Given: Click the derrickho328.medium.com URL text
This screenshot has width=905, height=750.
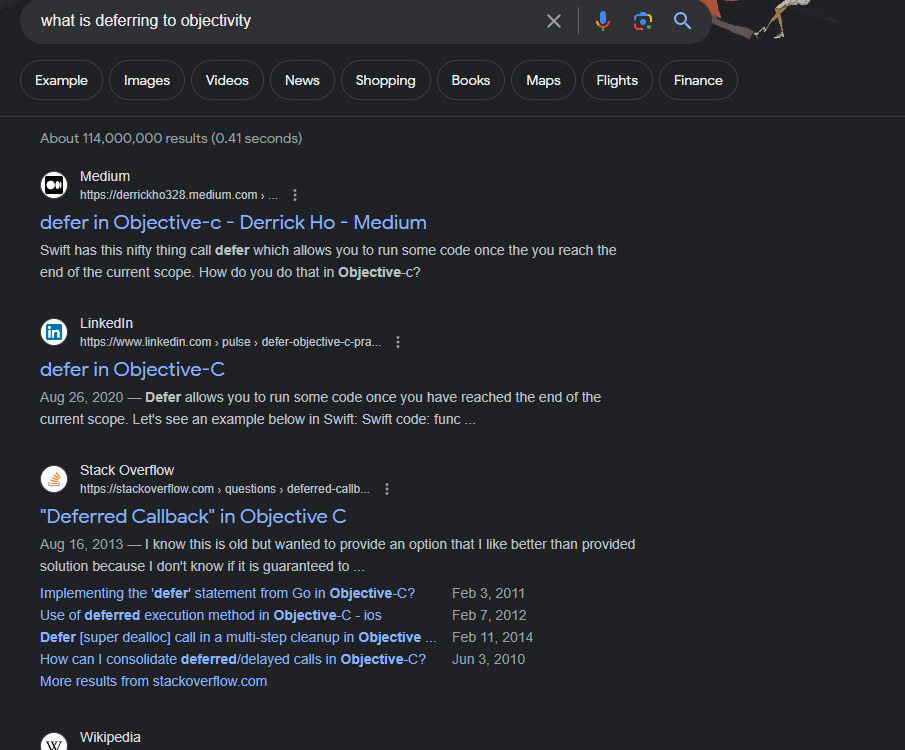Looking at the screenshot, I should point(179,195).
